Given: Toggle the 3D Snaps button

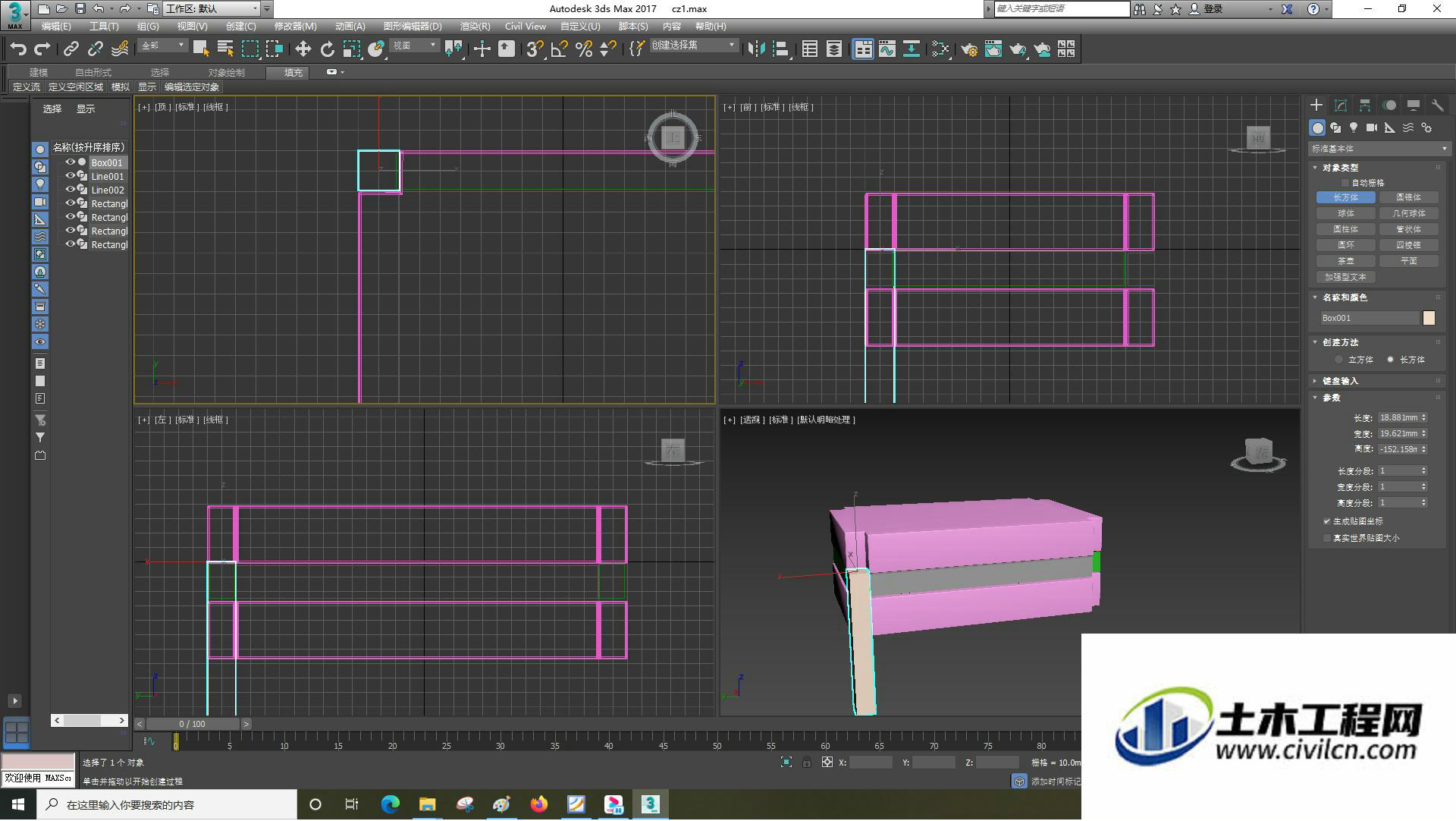Looking at the screenshot, I should [534, 49].
